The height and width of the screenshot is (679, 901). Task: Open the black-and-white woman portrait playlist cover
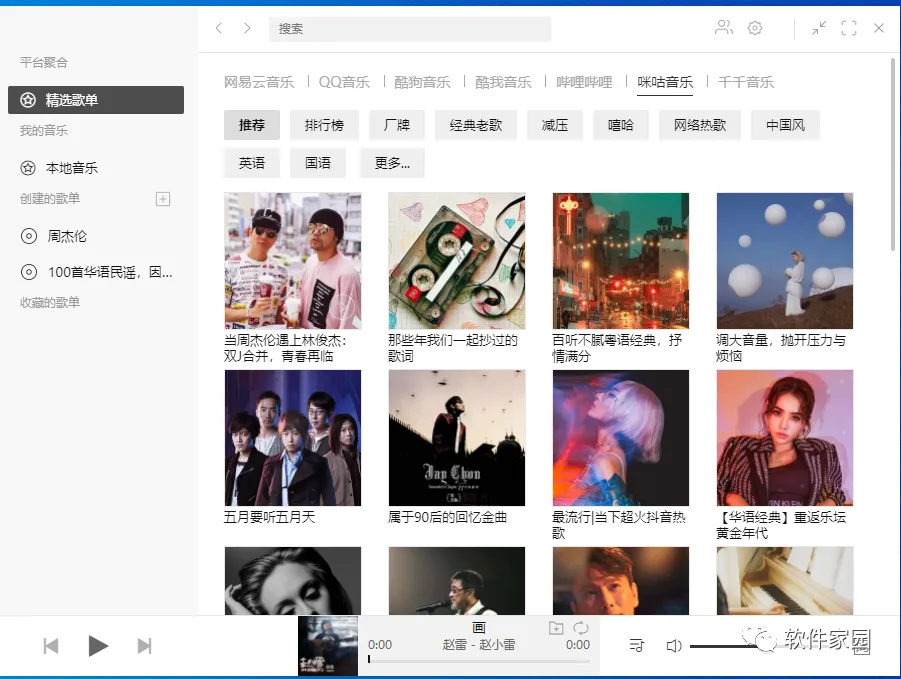(293, 581)
